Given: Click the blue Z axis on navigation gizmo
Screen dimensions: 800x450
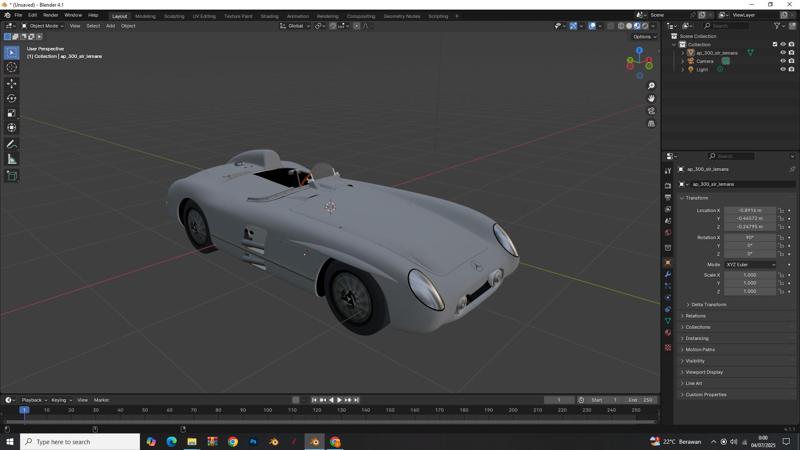Looking at the screenshot, I should point(639,51).
